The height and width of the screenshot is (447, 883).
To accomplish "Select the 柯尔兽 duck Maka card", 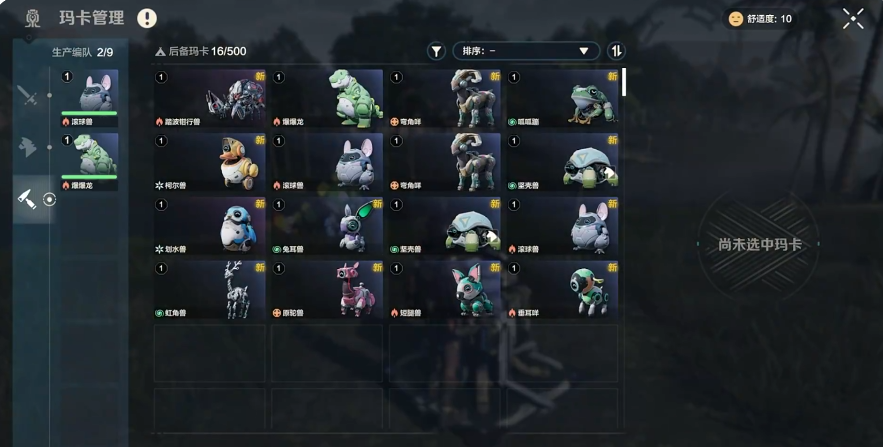I will (x=209, y=162).
